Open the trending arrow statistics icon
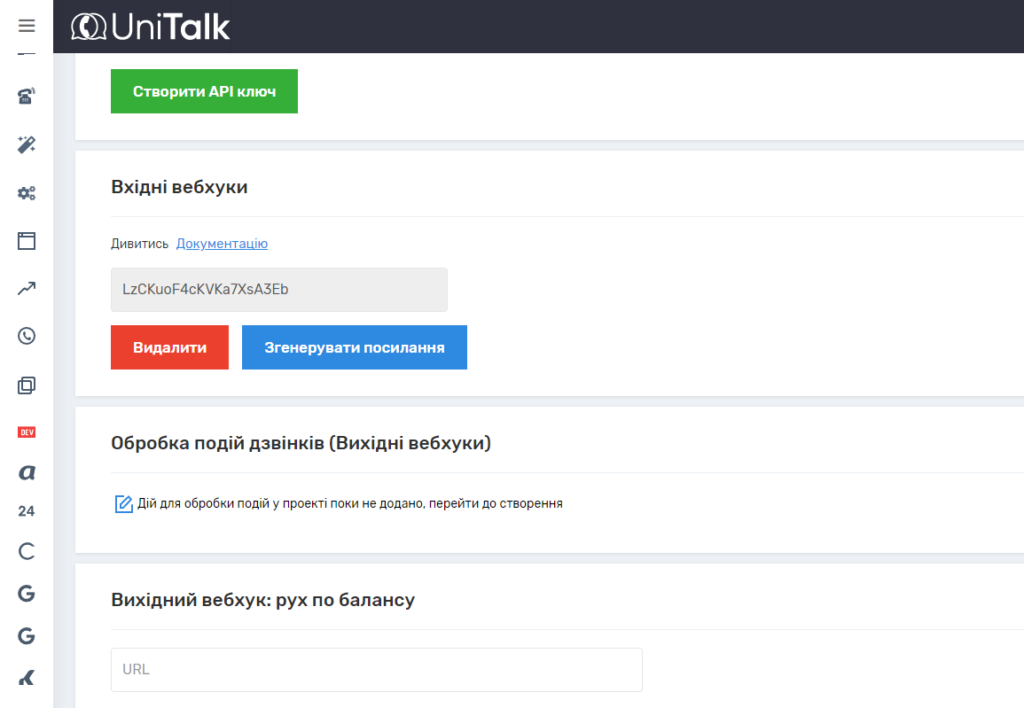 pyautogui.click(x=26, y=288)
